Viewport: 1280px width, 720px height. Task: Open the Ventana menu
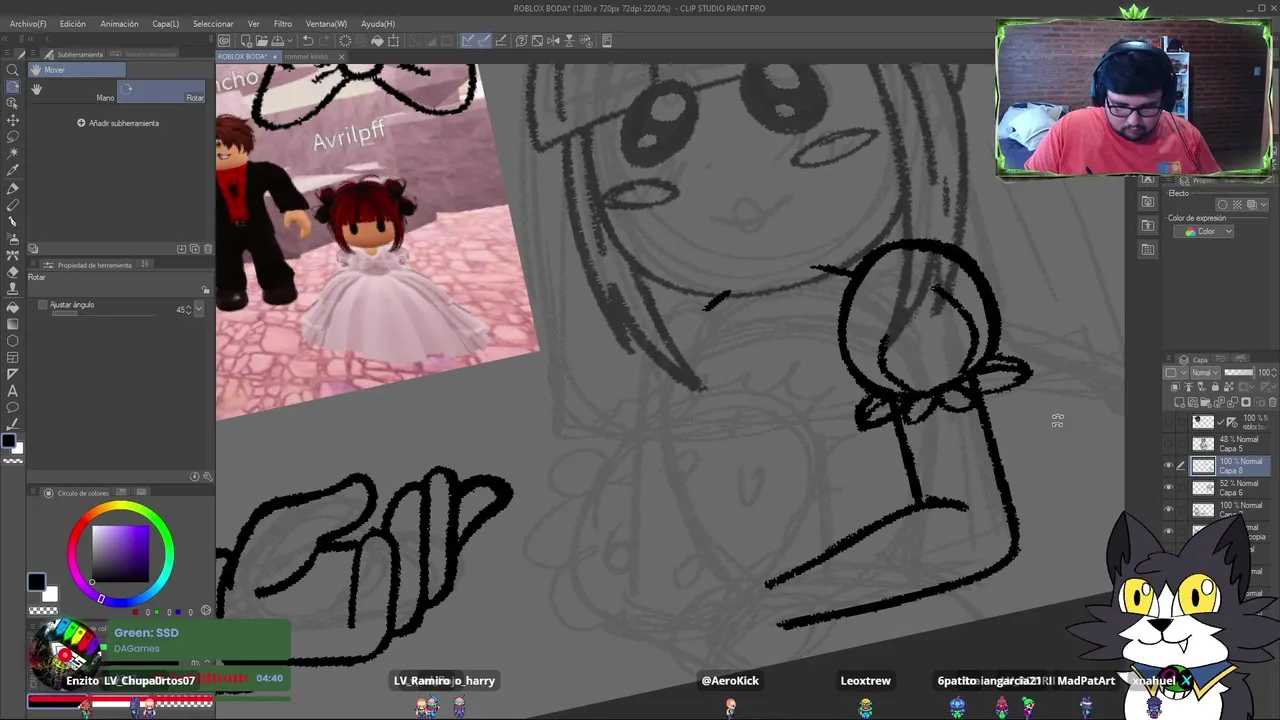326,24
